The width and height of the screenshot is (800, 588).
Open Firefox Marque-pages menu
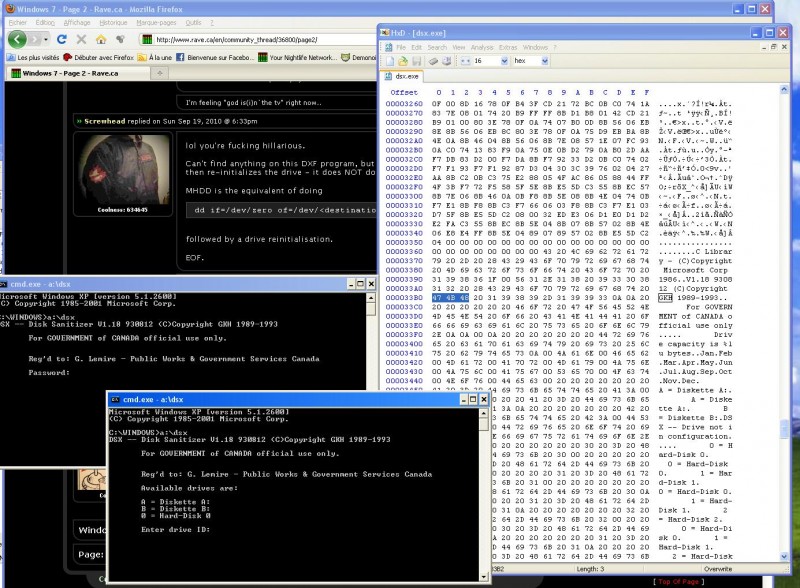(156, 22)
